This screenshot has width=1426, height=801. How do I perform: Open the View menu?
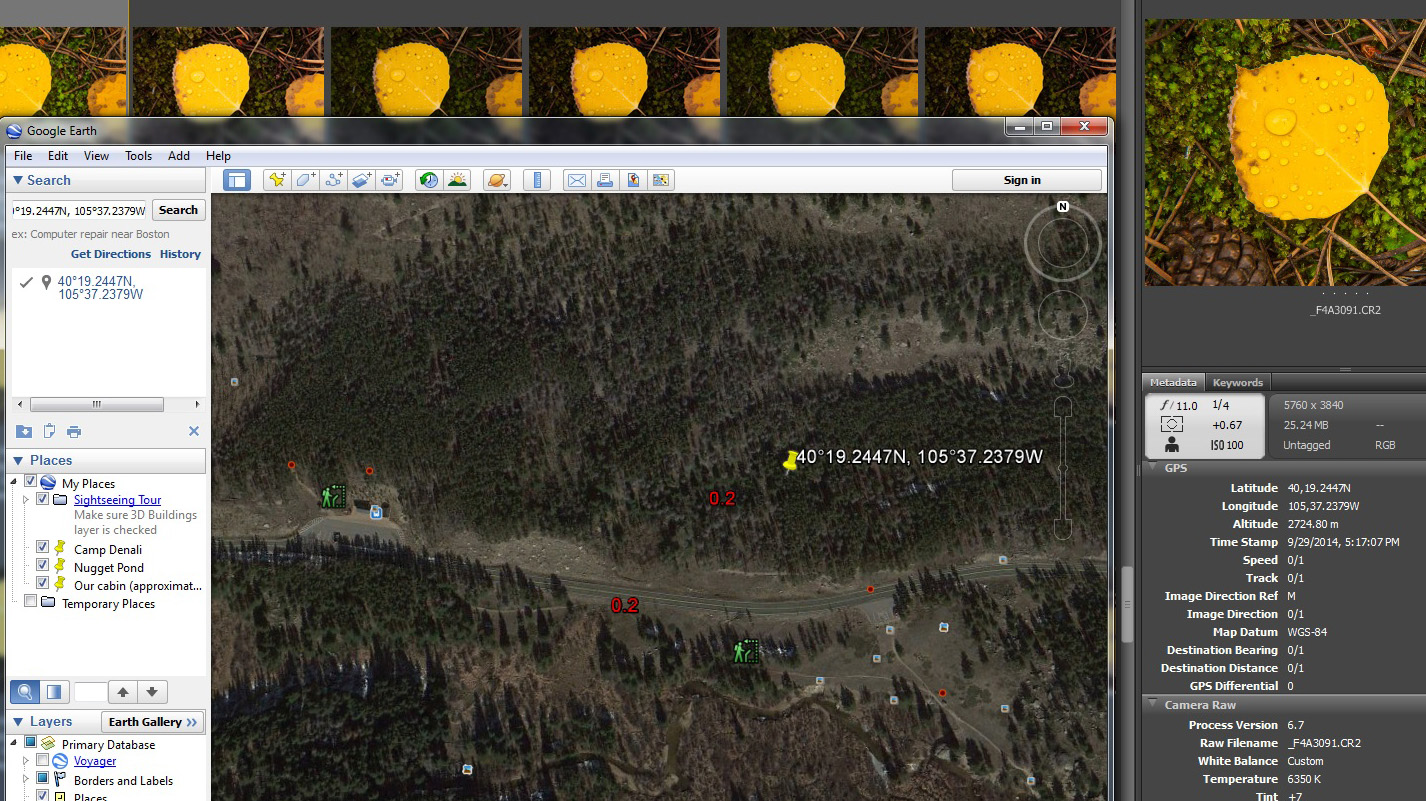tap(96, 156)
